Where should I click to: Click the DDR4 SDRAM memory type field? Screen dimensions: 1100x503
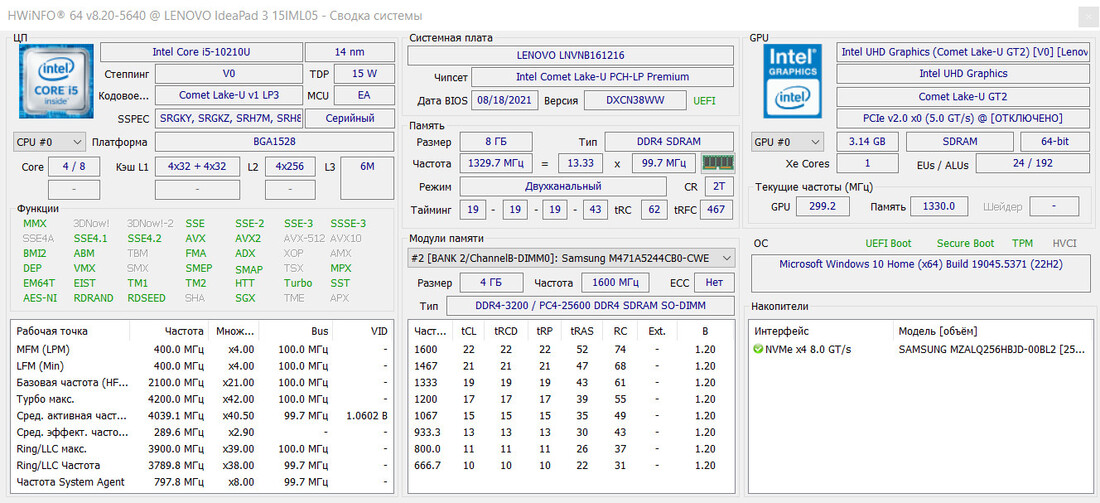click(x=669, y=142)
